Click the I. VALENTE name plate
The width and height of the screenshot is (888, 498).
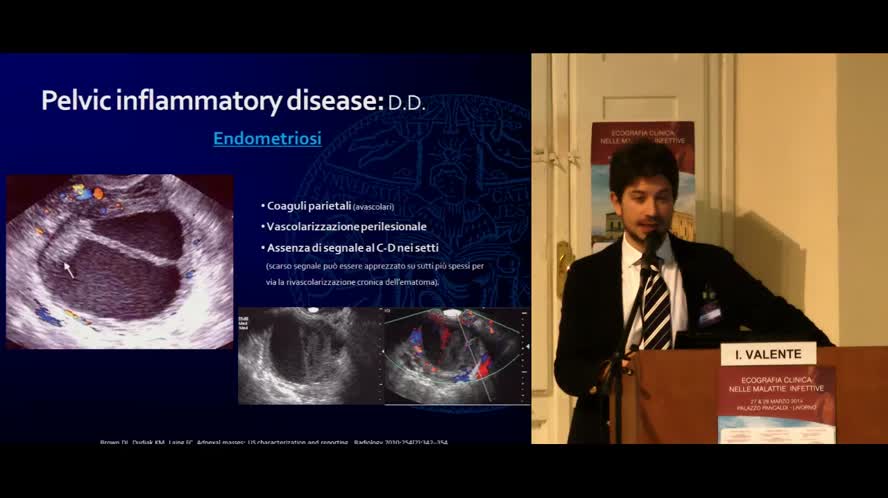coord(768,354)
